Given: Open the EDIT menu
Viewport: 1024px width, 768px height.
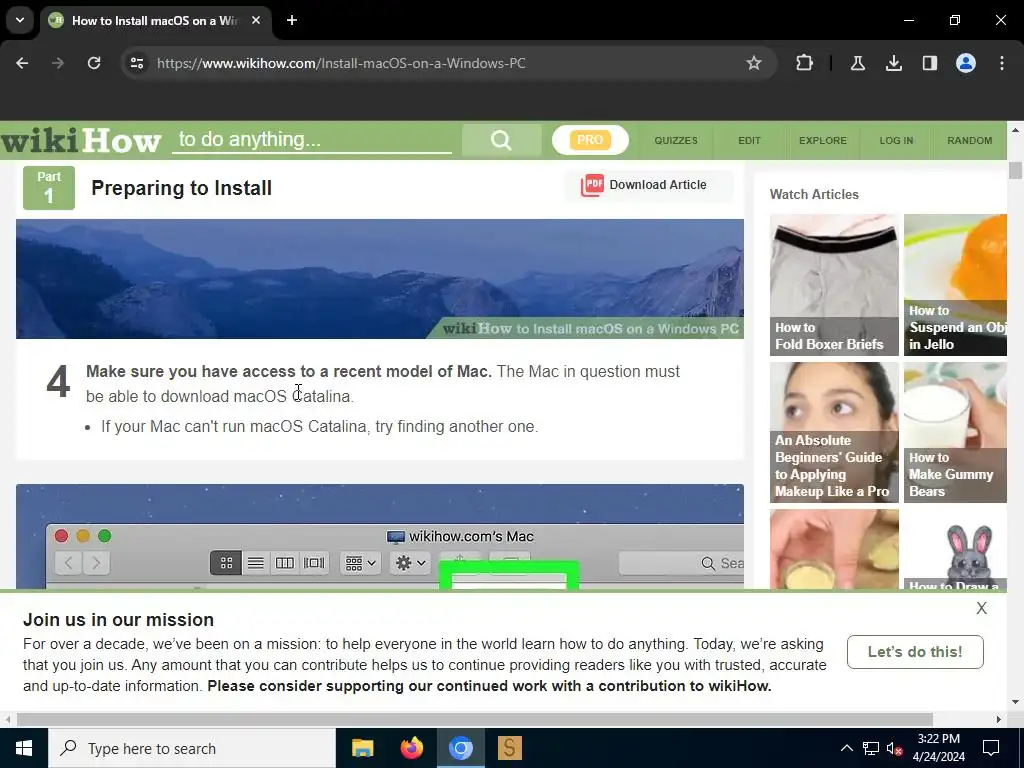Looking at the screenshot, I should pos(749,140).
